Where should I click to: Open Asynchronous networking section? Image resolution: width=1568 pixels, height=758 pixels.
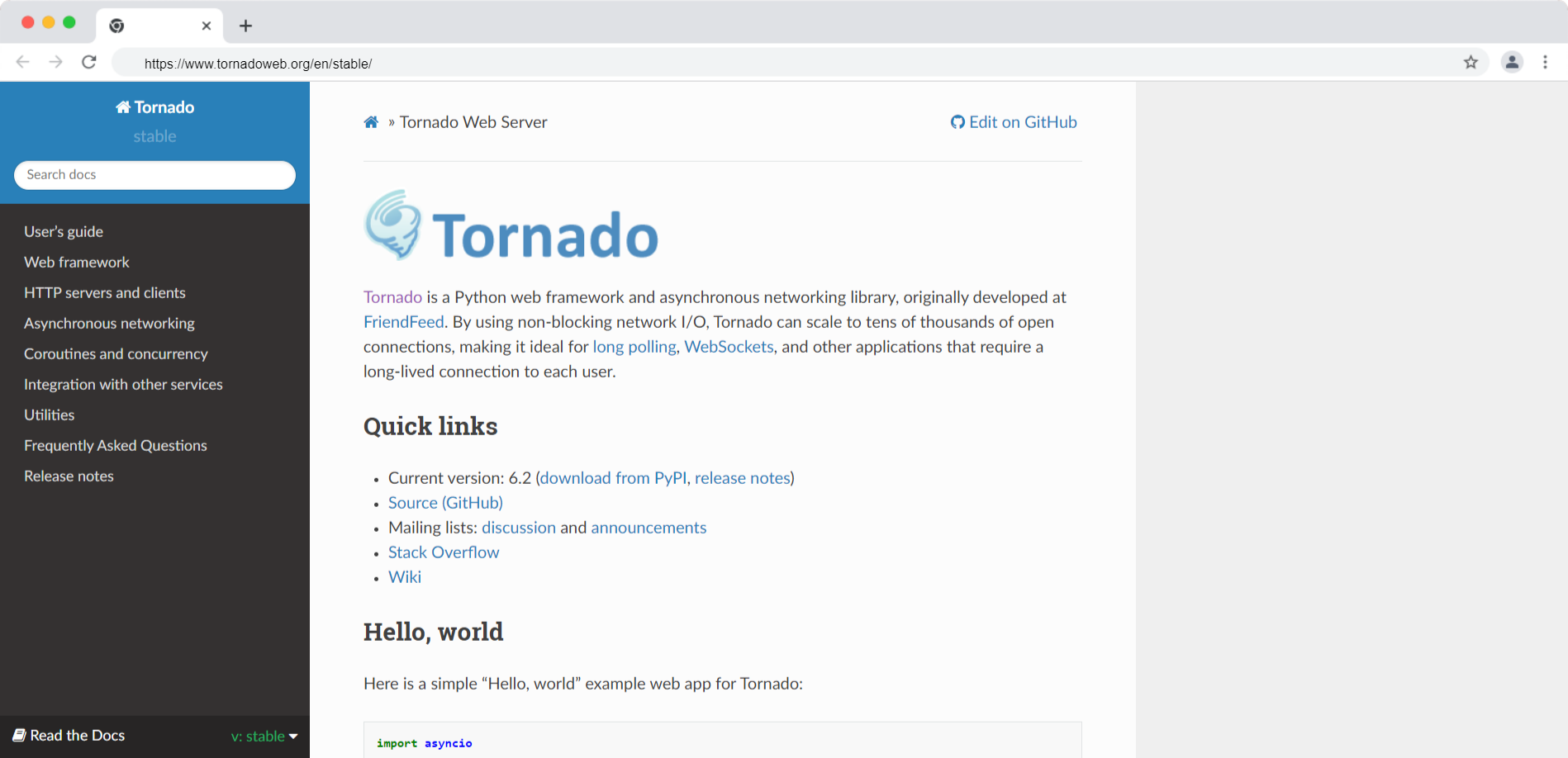pyautogui.click(x=109, y=324)
